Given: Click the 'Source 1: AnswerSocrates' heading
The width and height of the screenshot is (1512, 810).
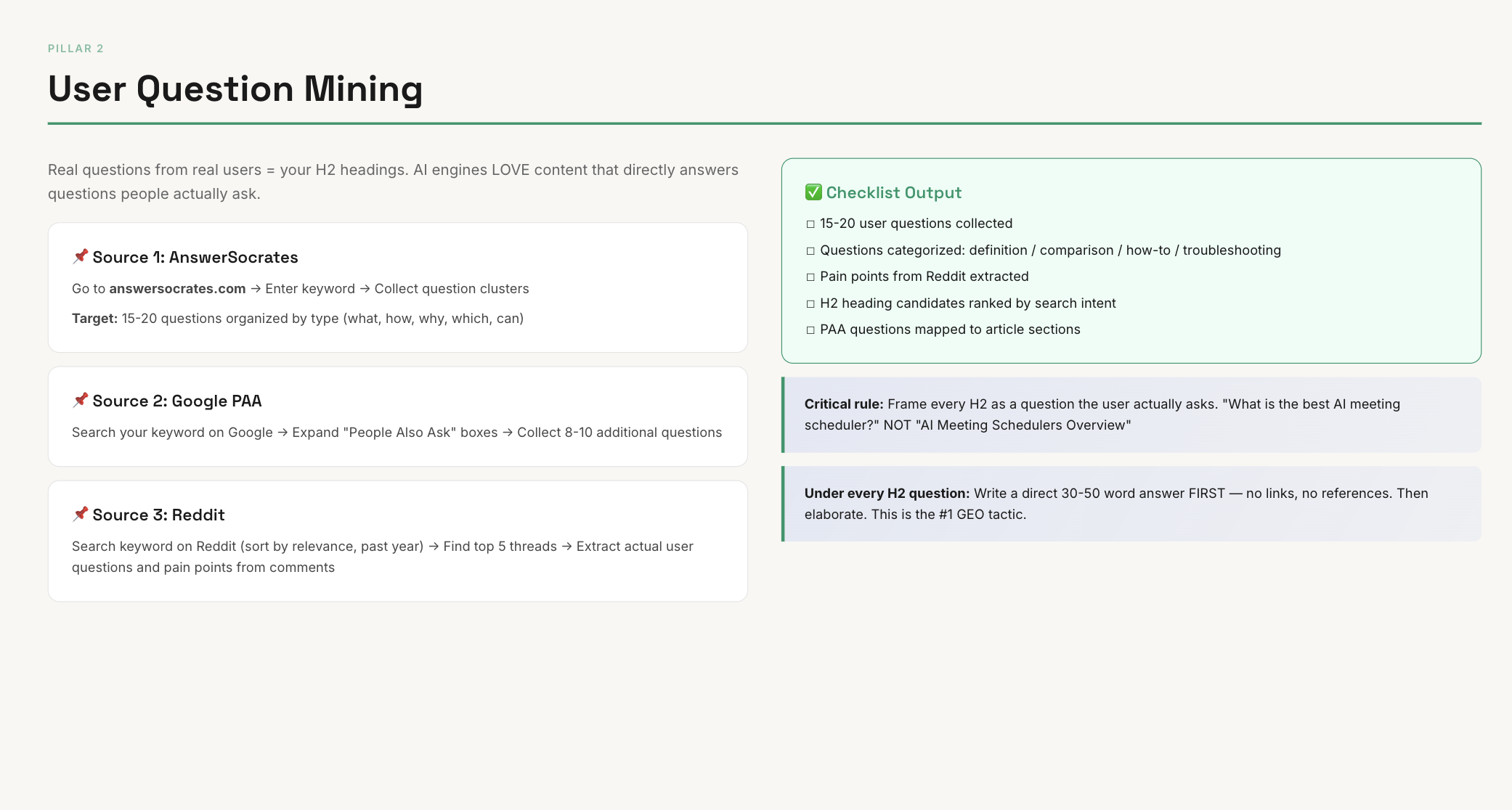Looking at the screenshot, I should (x=195, y=257).
